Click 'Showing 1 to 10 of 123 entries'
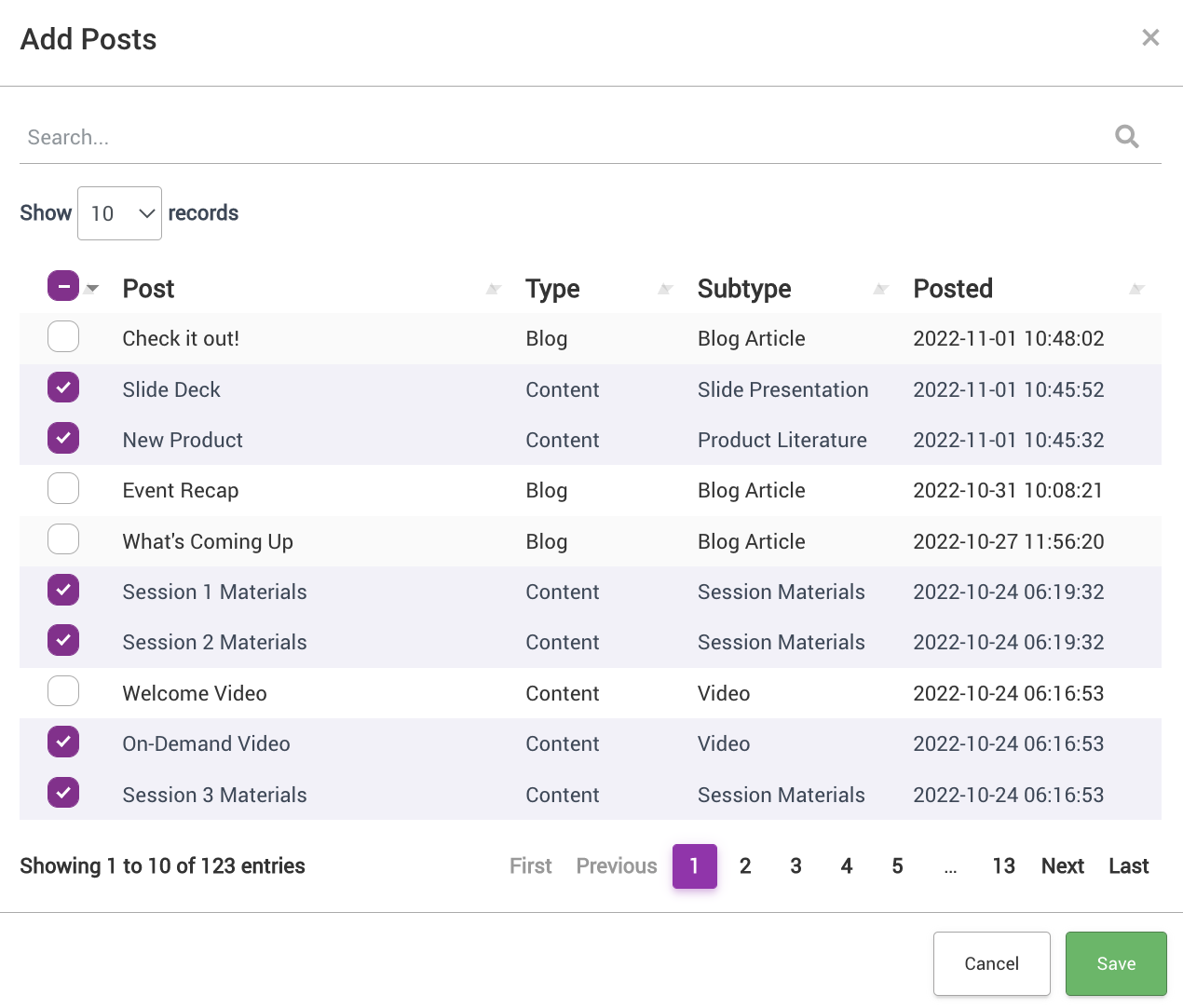This screenshot has width=1183, height=1008. pyautogui.click(x=162, y=866)
